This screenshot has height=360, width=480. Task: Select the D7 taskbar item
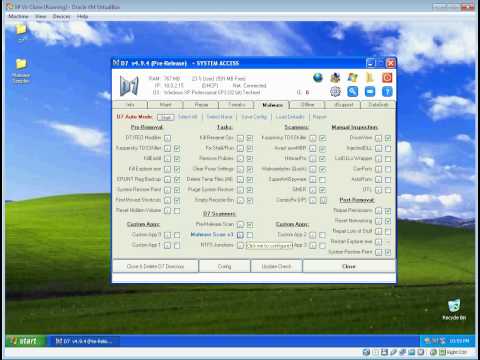pos(84,341)
